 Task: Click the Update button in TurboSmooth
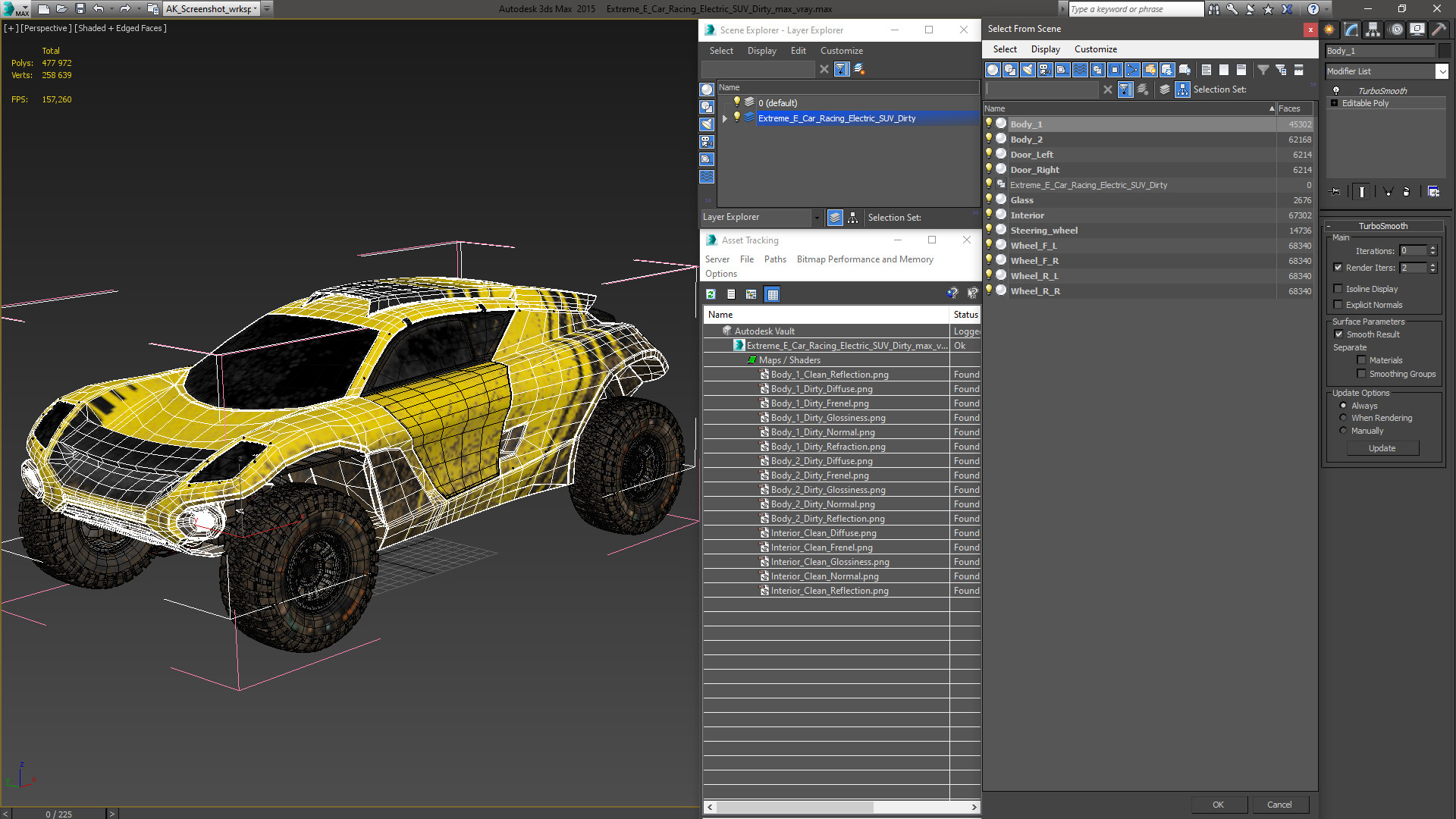(x=1382, y=448)
